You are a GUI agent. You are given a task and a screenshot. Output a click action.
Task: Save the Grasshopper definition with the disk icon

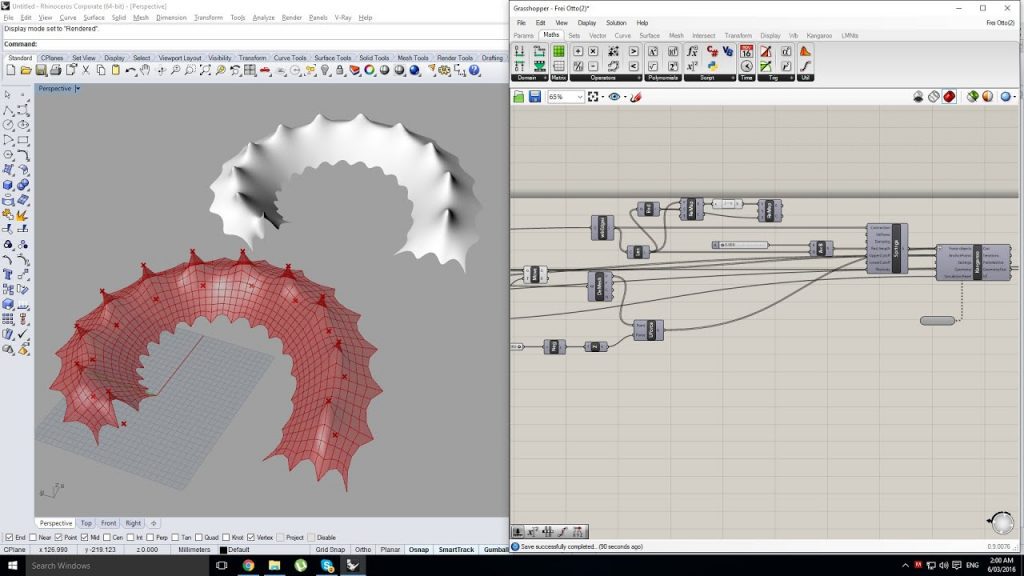pos(535,96)
